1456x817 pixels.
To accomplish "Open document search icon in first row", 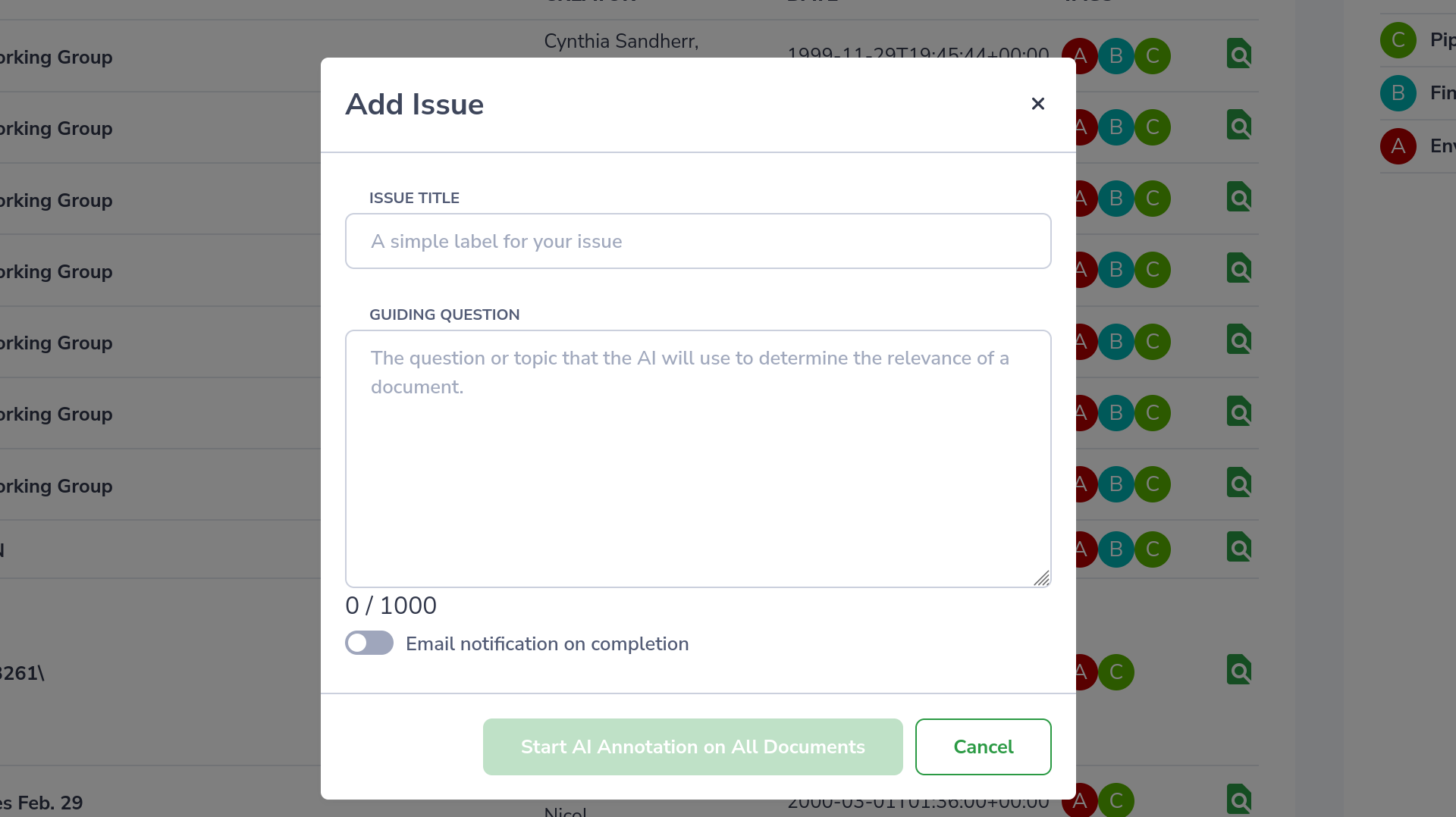I will tap(1239, 55).
